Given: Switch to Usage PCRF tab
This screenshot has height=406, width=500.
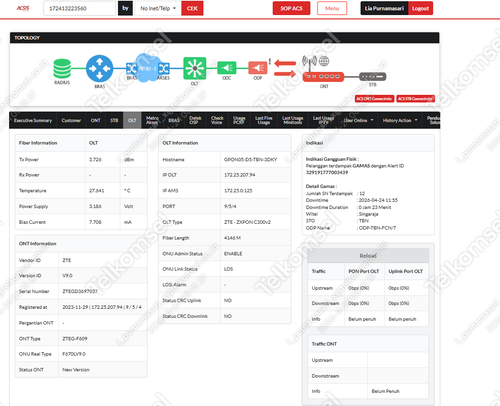Looking at the screenshot, I should point(239,120).
